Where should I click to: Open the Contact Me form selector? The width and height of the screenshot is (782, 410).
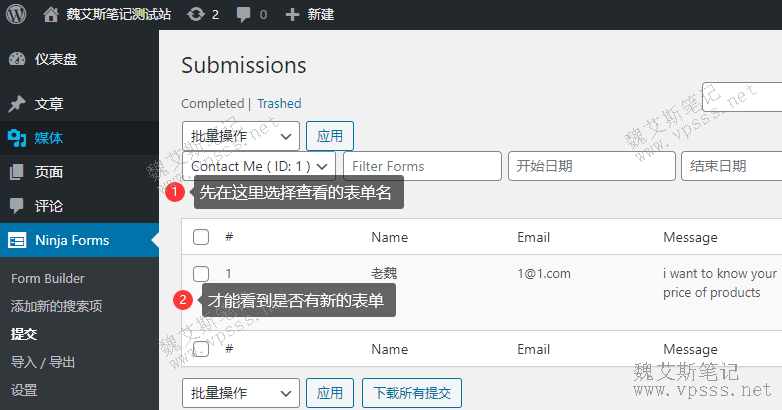click(259, 166)
